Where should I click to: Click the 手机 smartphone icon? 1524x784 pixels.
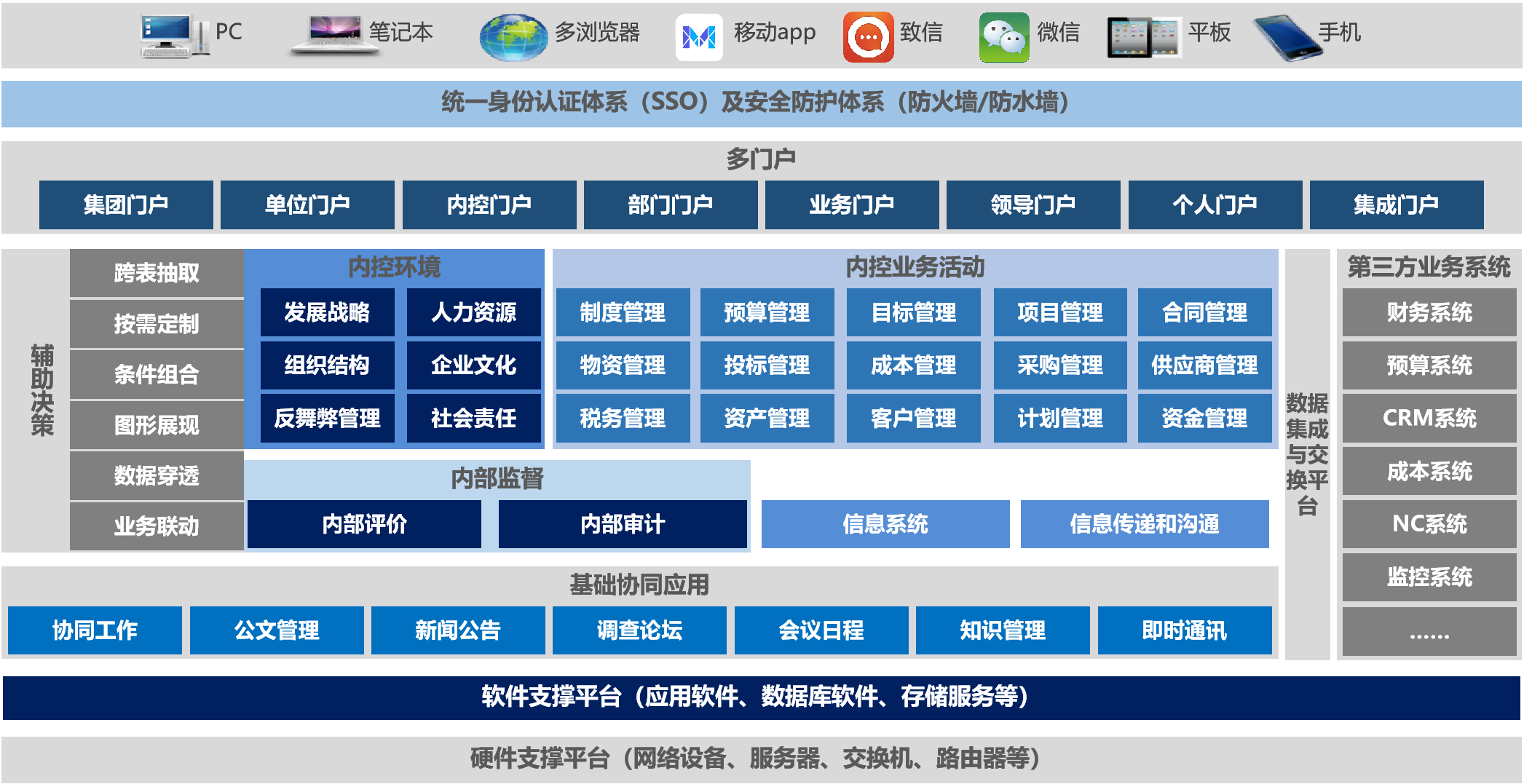pyautogui.click(x=1287, y=37)
